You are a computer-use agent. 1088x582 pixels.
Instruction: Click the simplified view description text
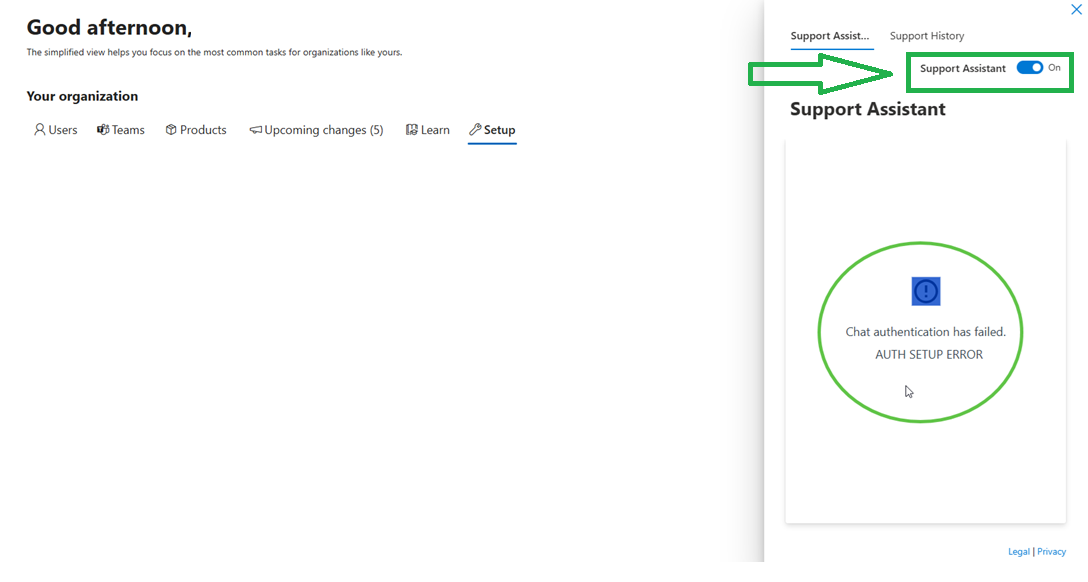[214, 52]
